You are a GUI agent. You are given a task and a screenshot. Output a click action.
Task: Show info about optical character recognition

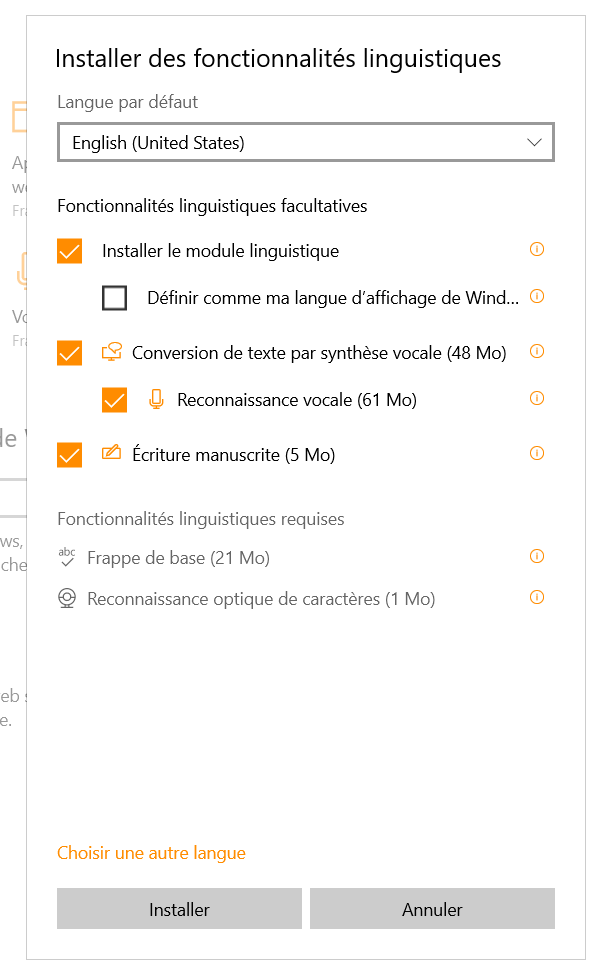(x=537, y=598)
